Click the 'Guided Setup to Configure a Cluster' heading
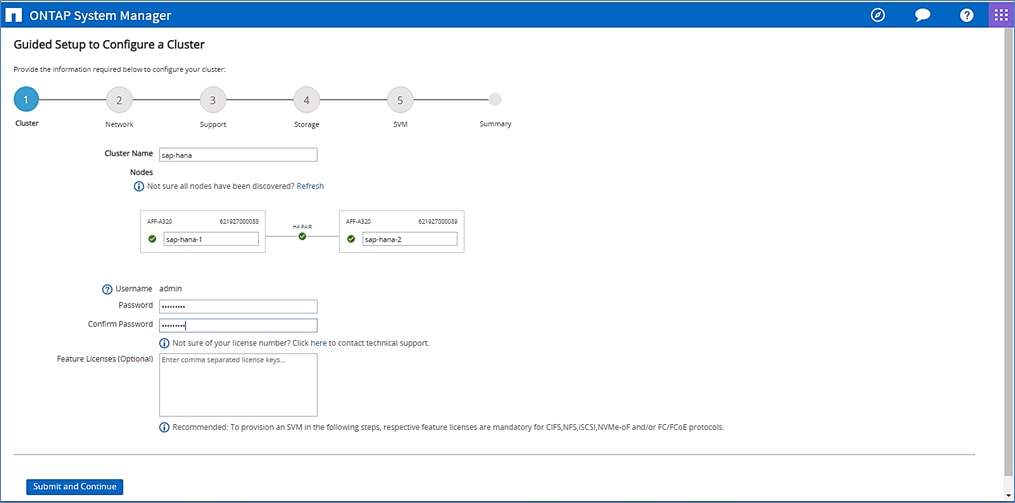 point(109,45)
